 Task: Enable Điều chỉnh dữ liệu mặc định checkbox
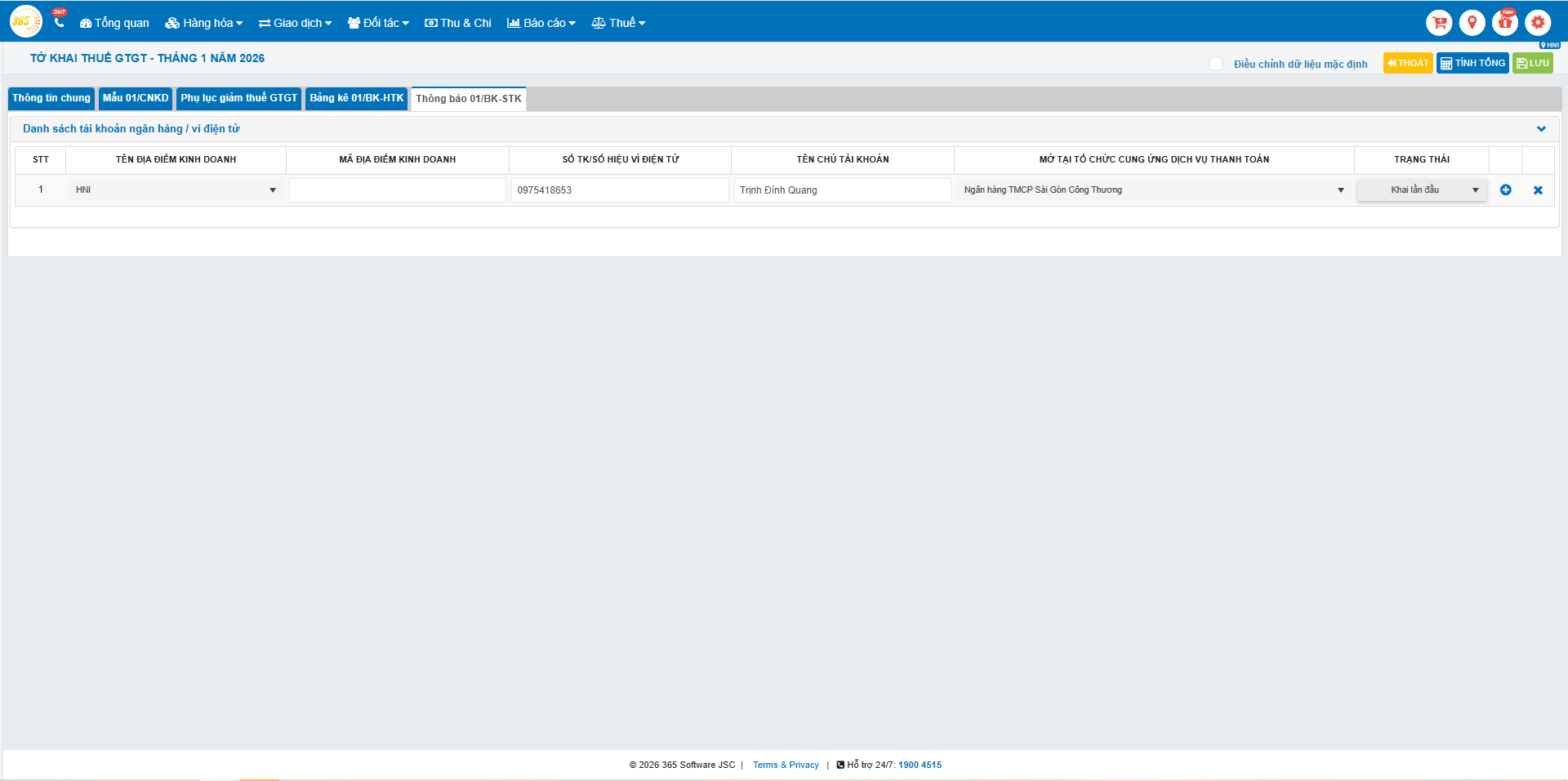click(x=1216, y=64)
